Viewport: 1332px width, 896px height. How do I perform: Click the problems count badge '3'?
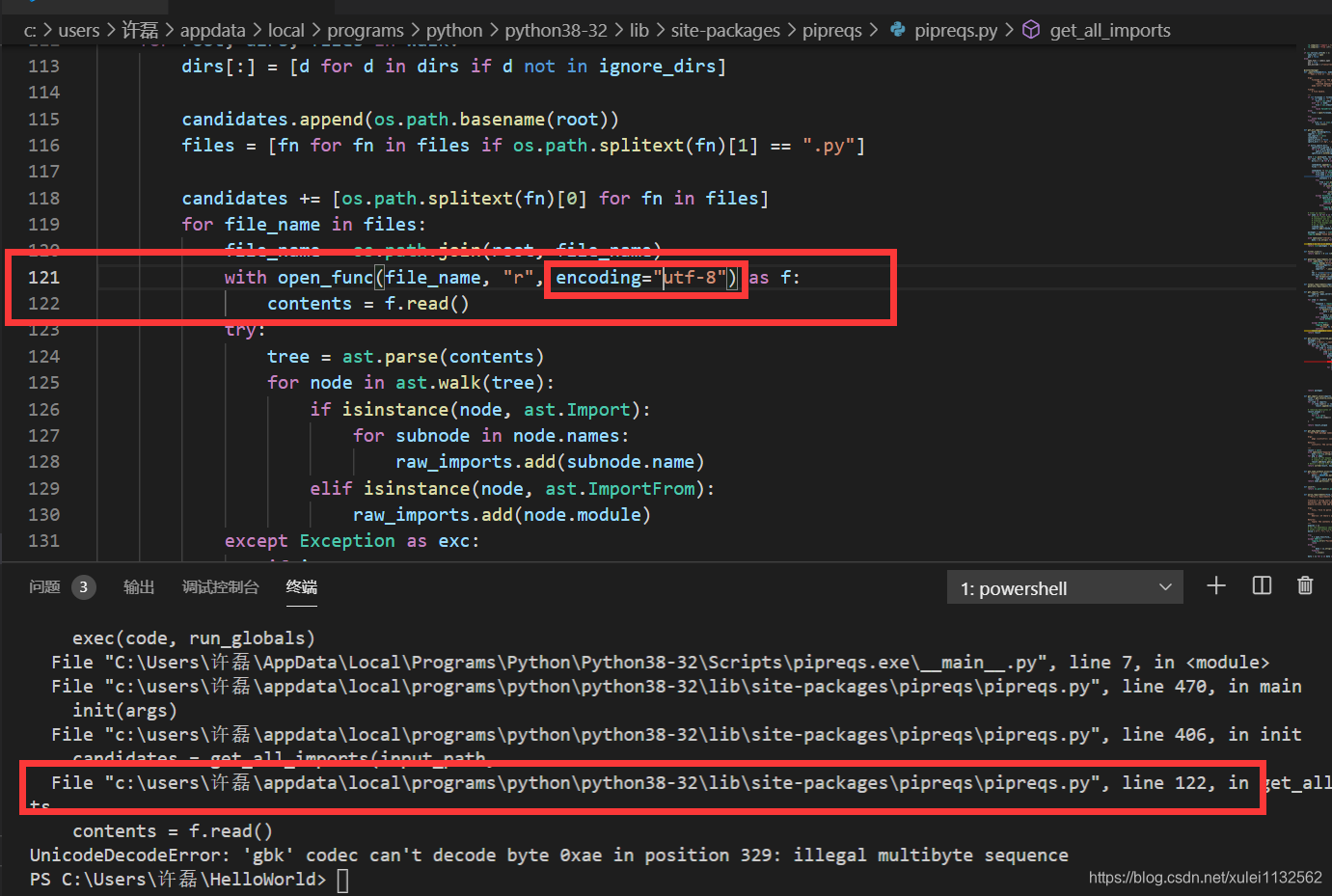point(84,587)
